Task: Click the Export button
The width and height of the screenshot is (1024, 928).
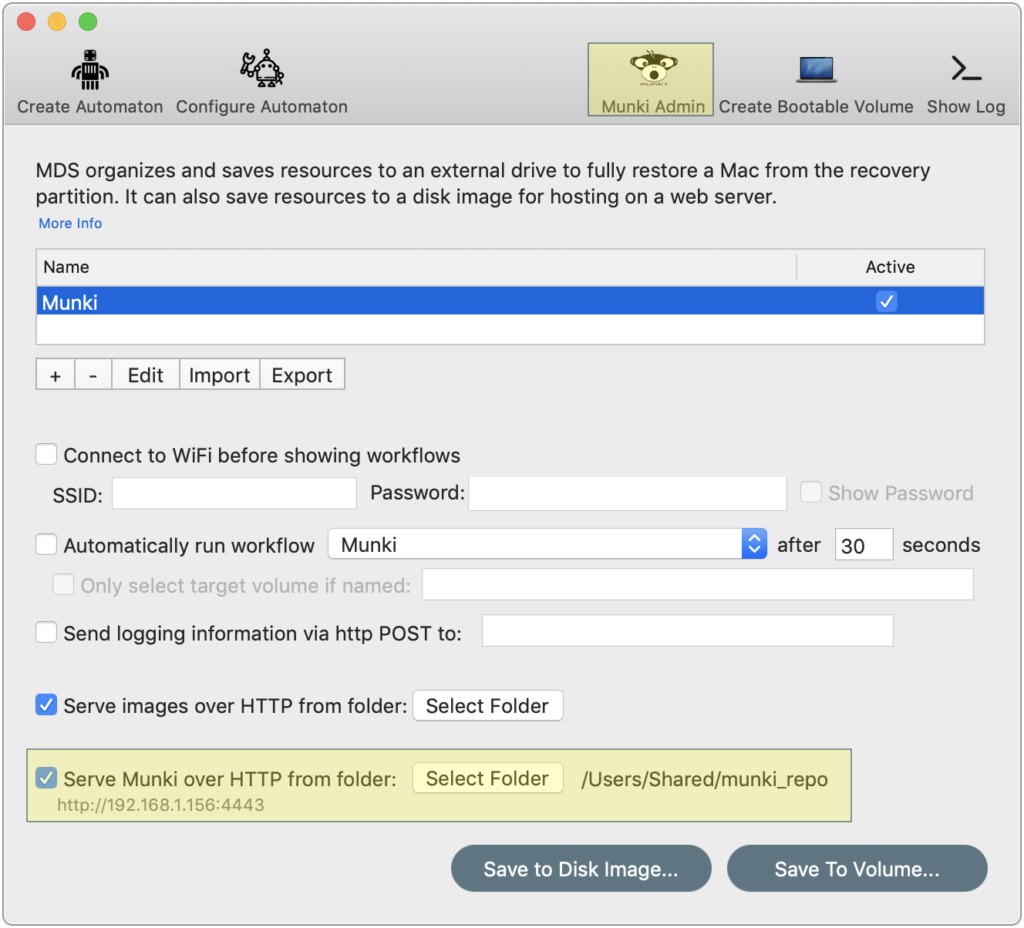Action: [x=302, y=375]
